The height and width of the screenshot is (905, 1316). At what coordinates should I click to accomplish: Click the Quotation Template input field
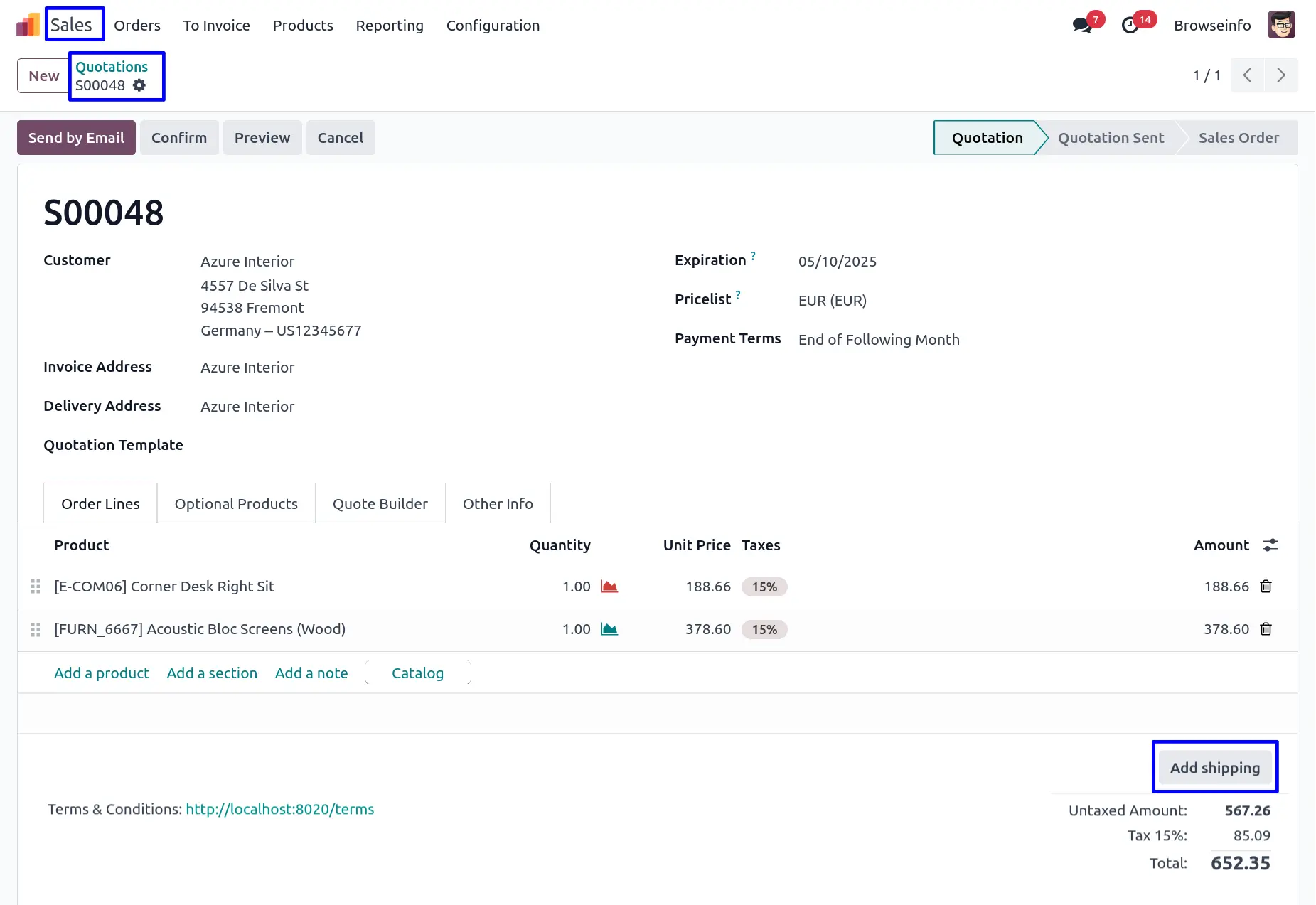tap(355, 446)
